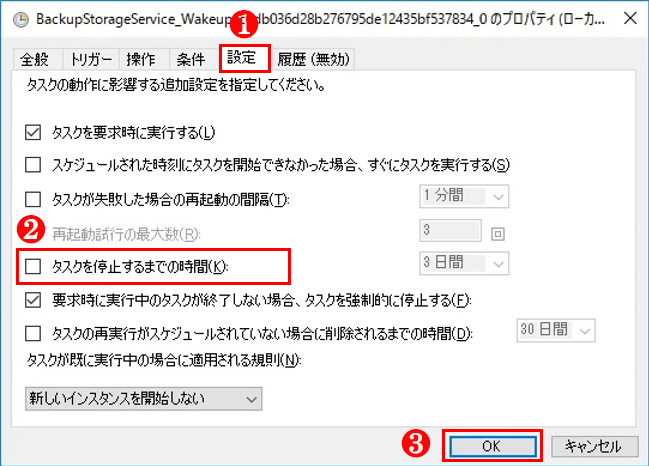Open the 30 日間 deletion time dropdown

(556, 330)
